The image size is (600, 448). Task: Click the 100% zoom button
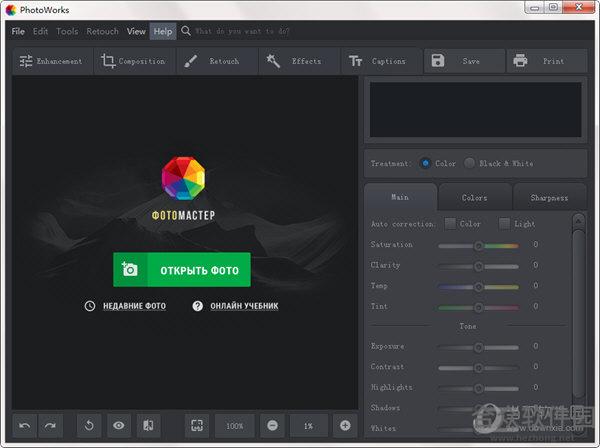click(235, 426)
